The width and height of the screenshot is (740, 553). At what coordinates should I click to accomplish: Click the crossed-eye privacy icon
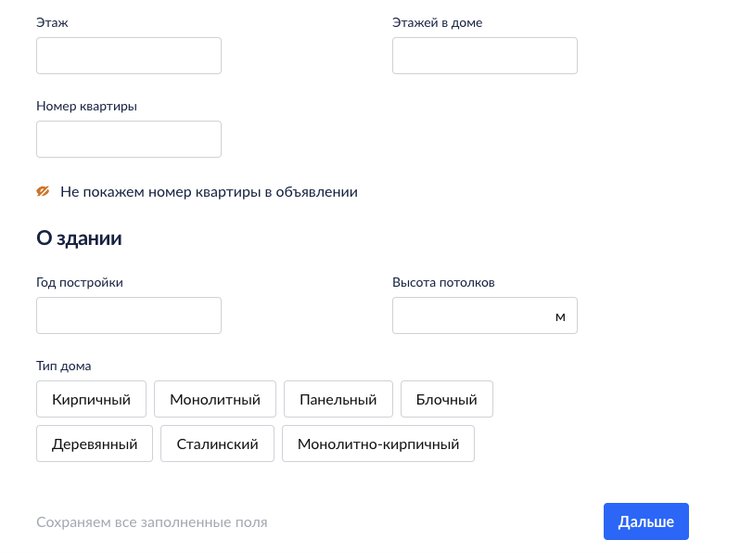click(43, 191)
